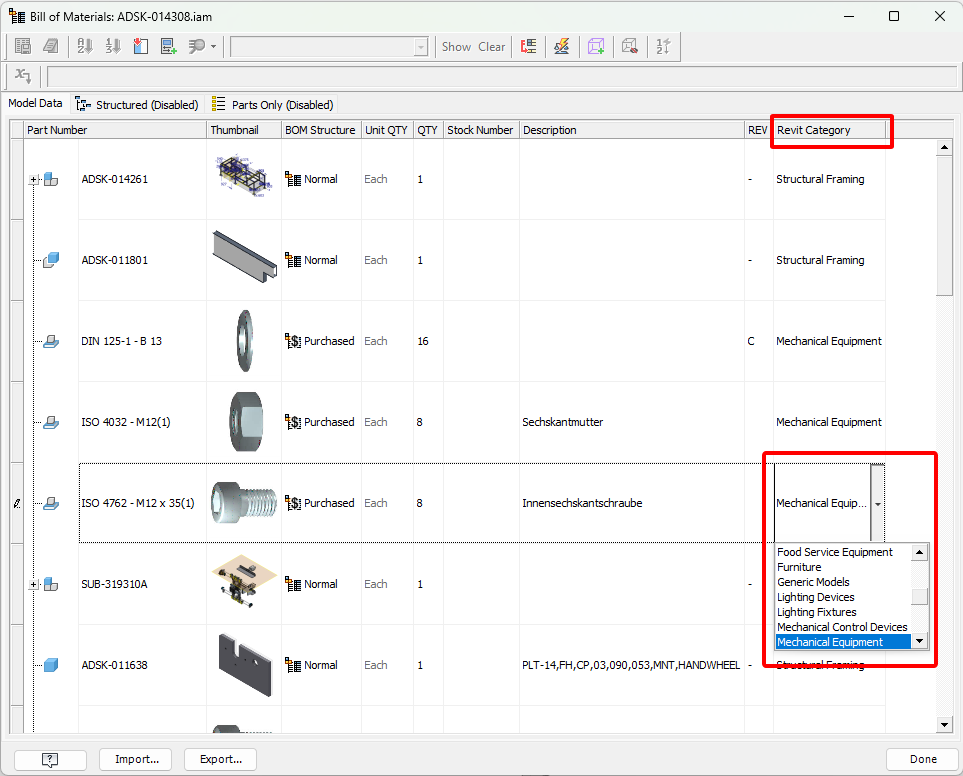The height and width of the screenshot is (776, 963).
Task: Click the assembly icon of ADSK-014261
Action: [x=51, y=179]
